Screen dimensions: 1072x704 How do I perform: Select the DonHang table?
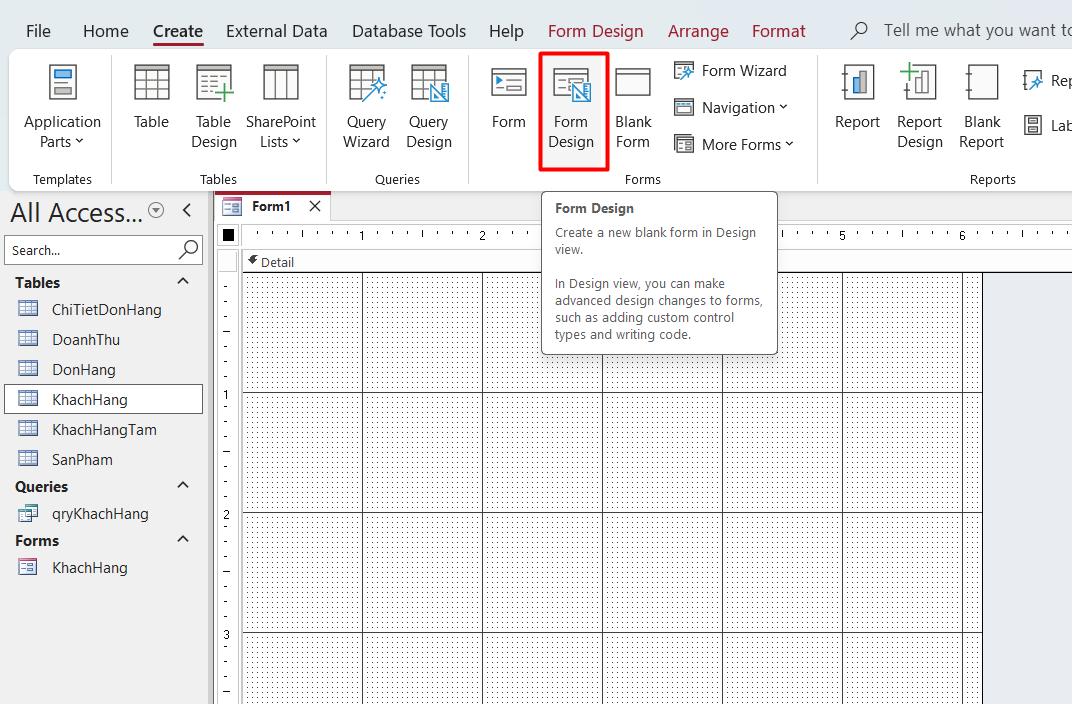tap(84, 370)
